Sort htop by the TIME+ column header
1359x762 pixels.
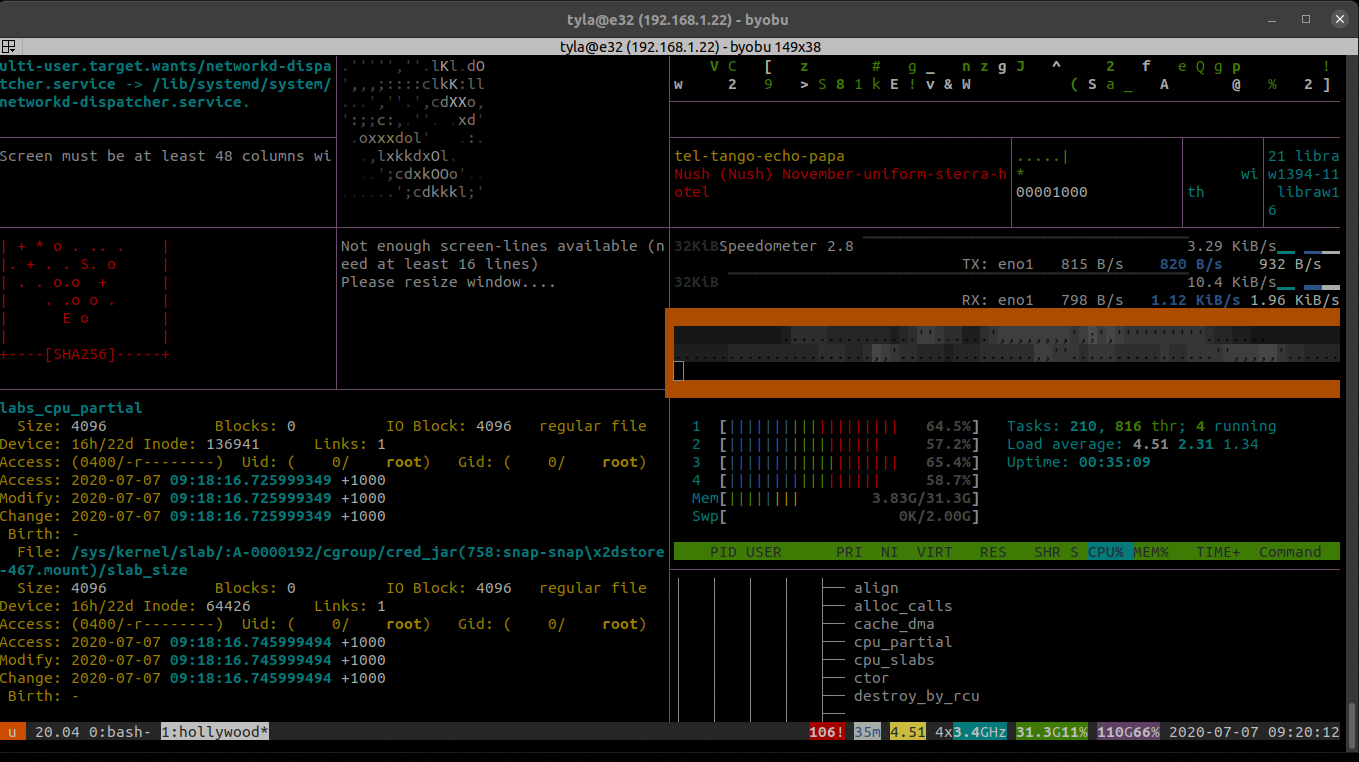click(1218, 552)
